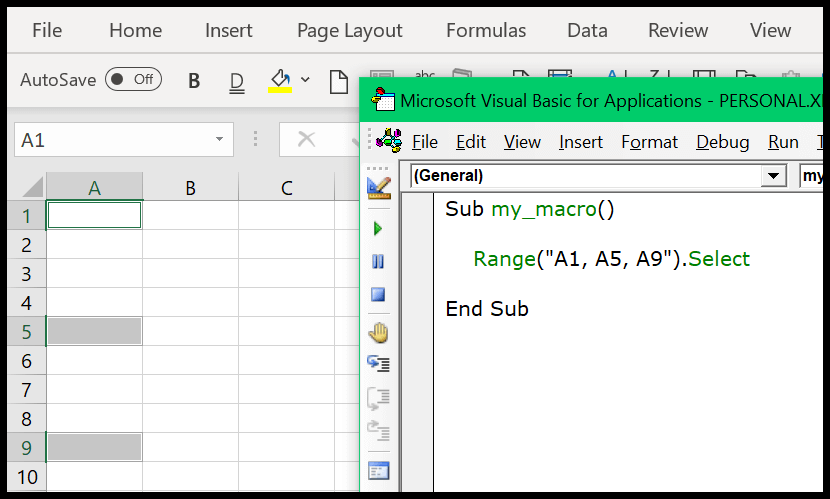This screenshot has height=499, width=830.
Task: Click View Microsoft Excel icon in VBA
Action: click(389, 140)
